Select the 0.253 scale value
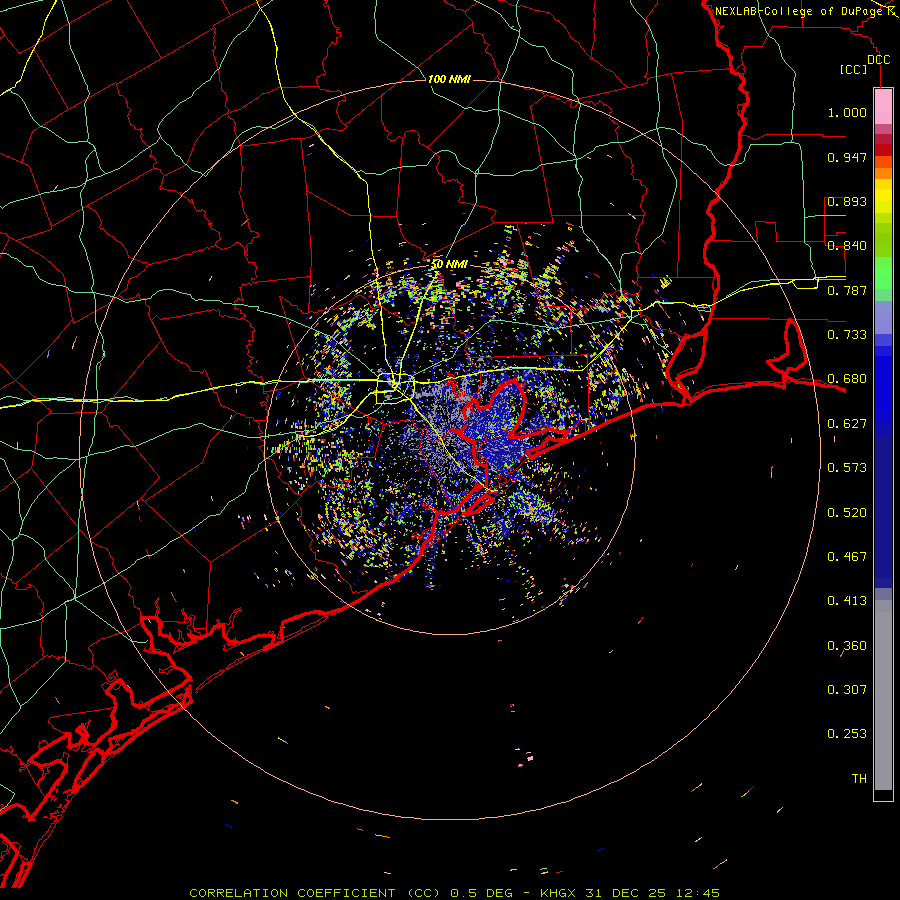This screenshot has width=900, height=900. 847,734
